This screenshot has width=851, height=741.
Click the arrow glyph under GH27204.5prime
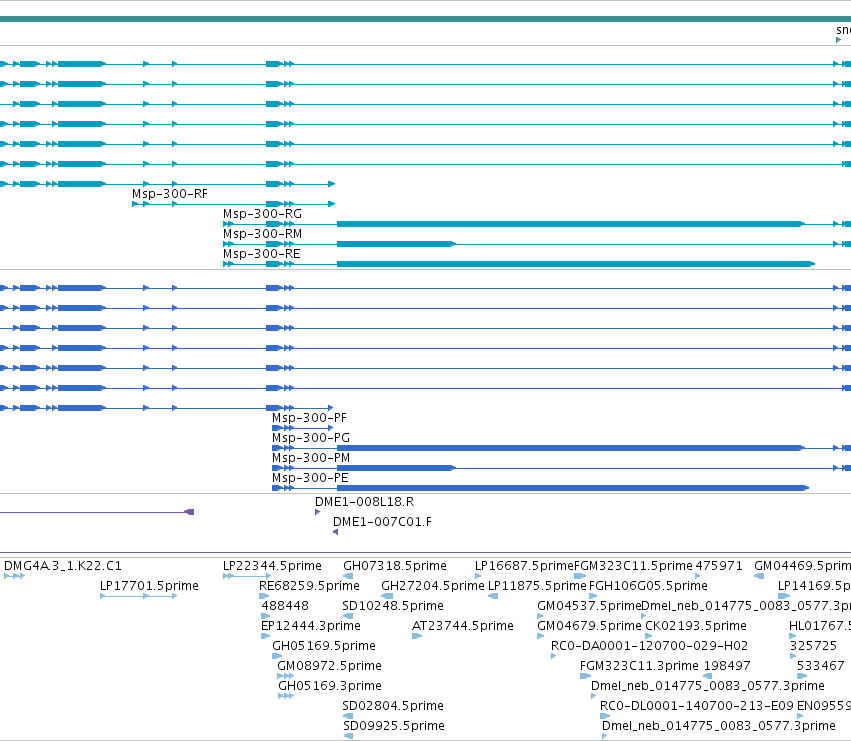tap(388, 596)
